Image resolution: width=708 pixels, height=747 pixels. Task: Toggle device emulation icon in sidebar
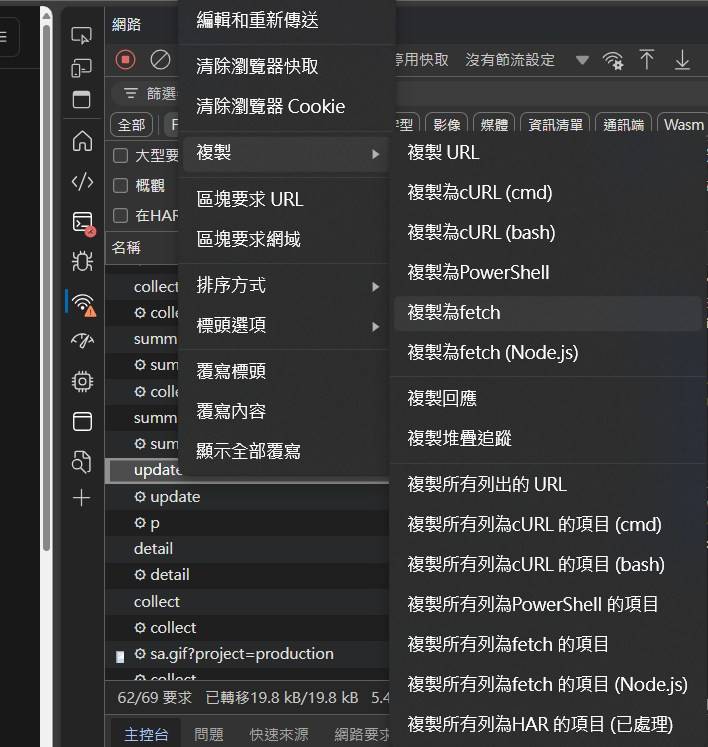pos(82,68)
